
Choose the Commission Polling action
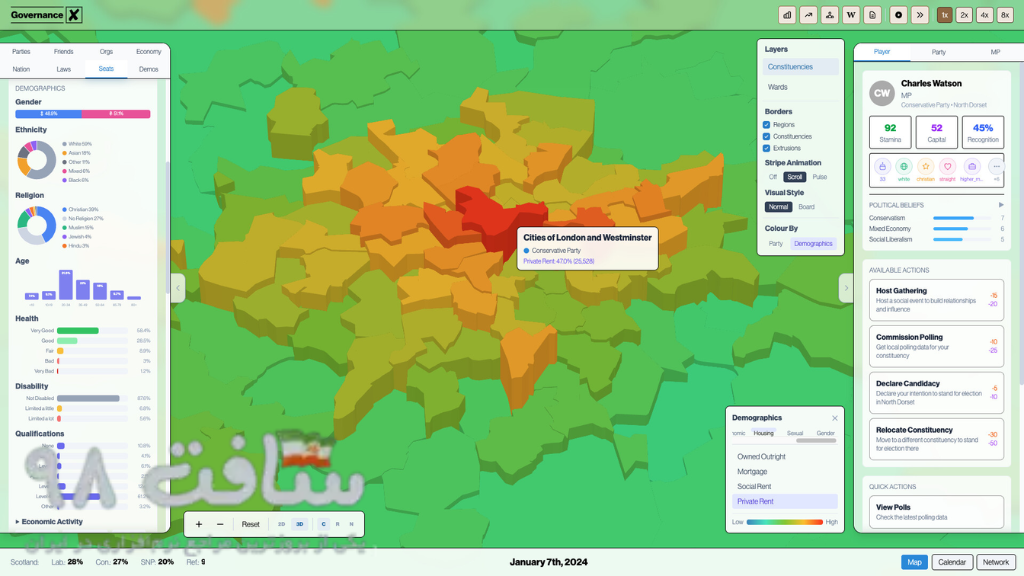(x=936, y=346)
